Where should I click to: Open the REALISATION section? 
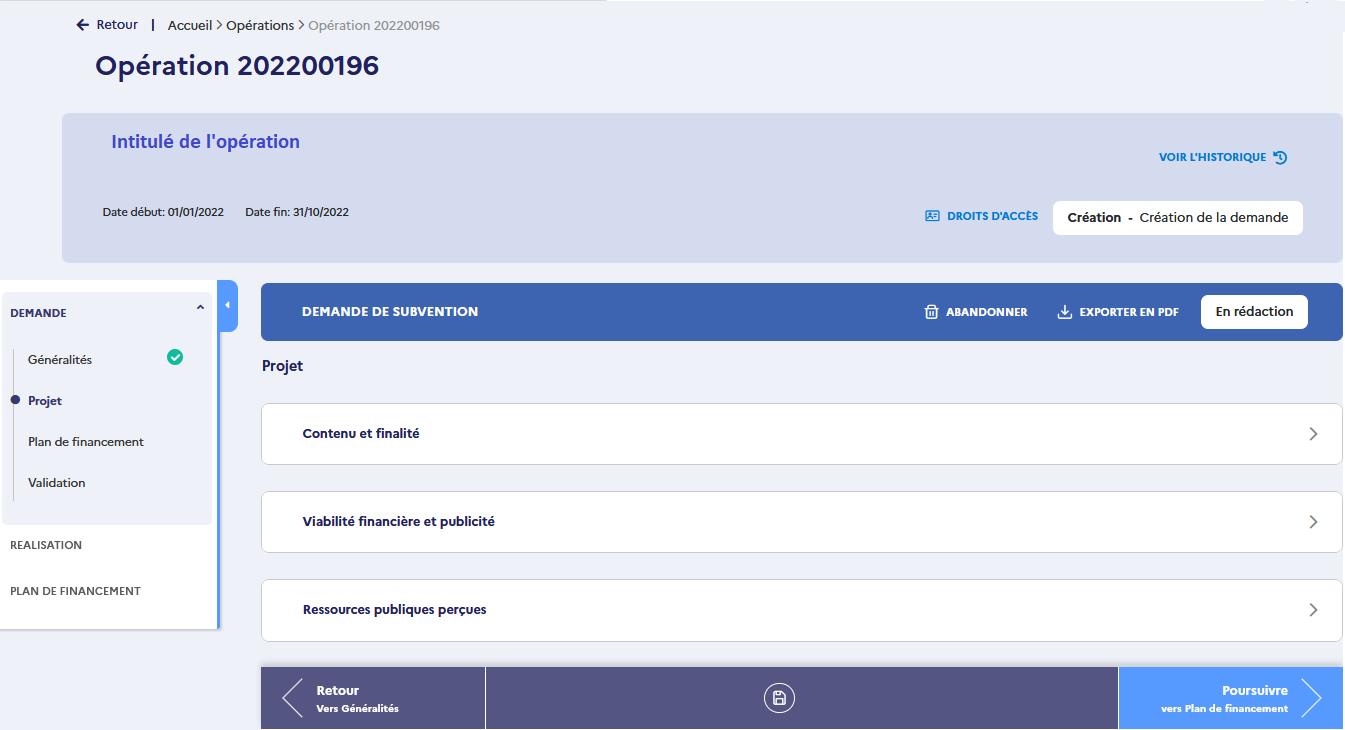pos(46,545)
